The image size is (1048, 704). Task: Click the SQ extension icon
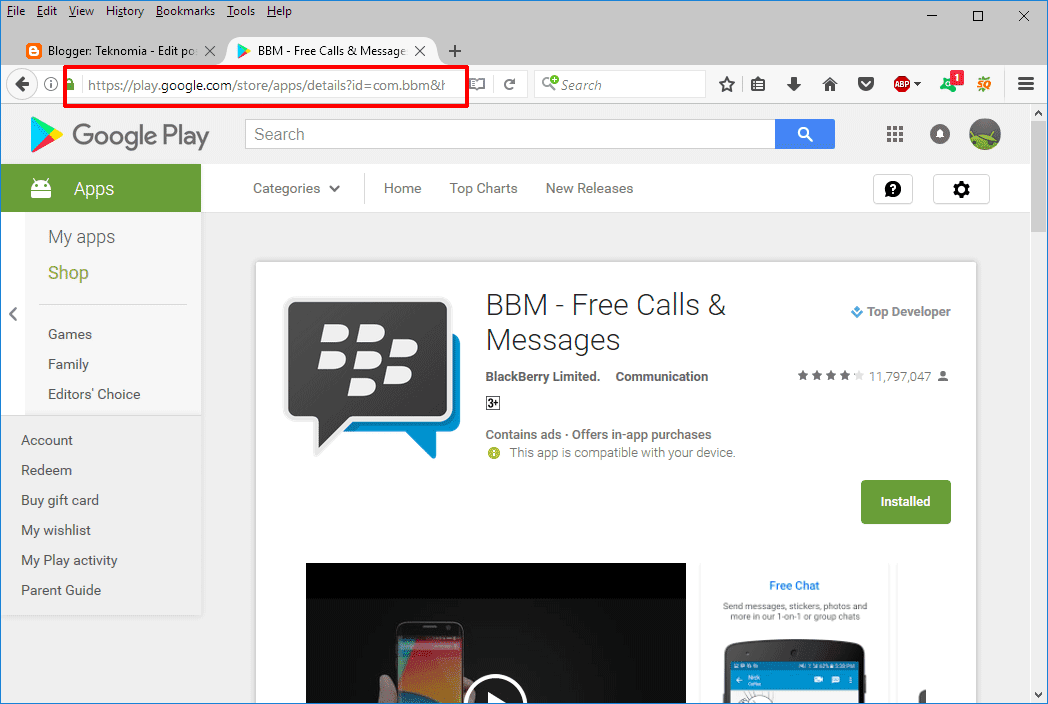pyautogui.click(x=984, y=84)
